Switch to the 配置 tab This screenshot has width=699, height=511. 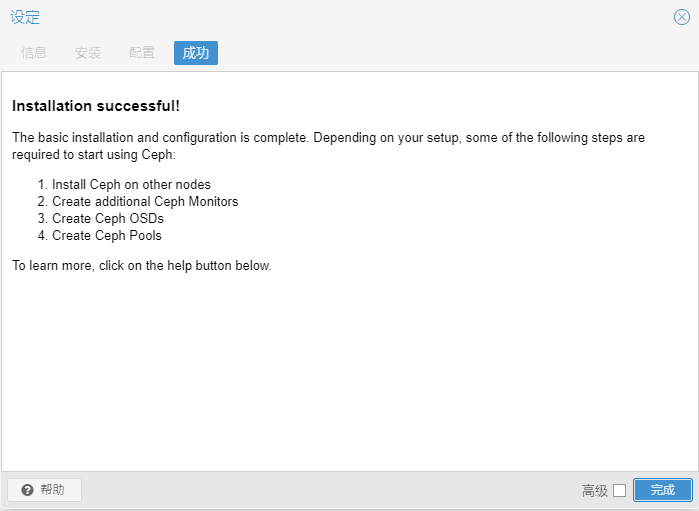point(142,53)
